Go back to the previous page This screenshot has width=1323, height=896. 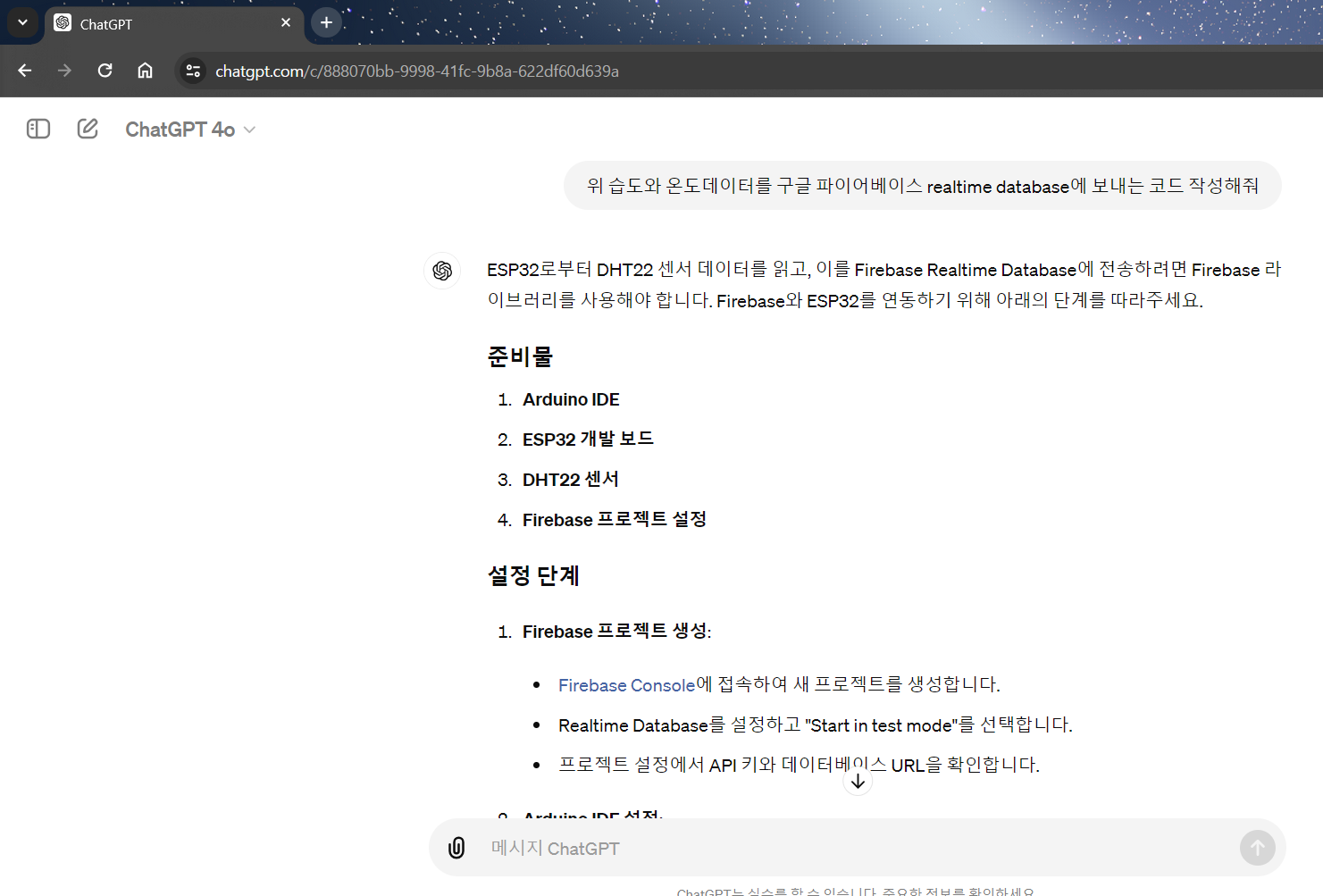25,71
